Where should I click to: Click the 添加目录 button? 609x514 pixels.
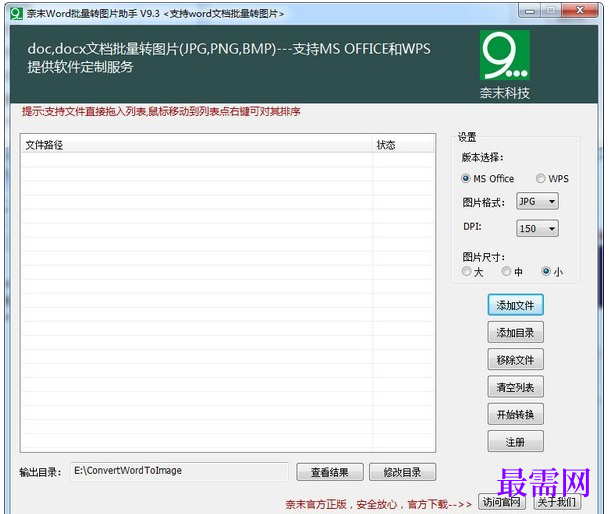[x=515, y=333]
